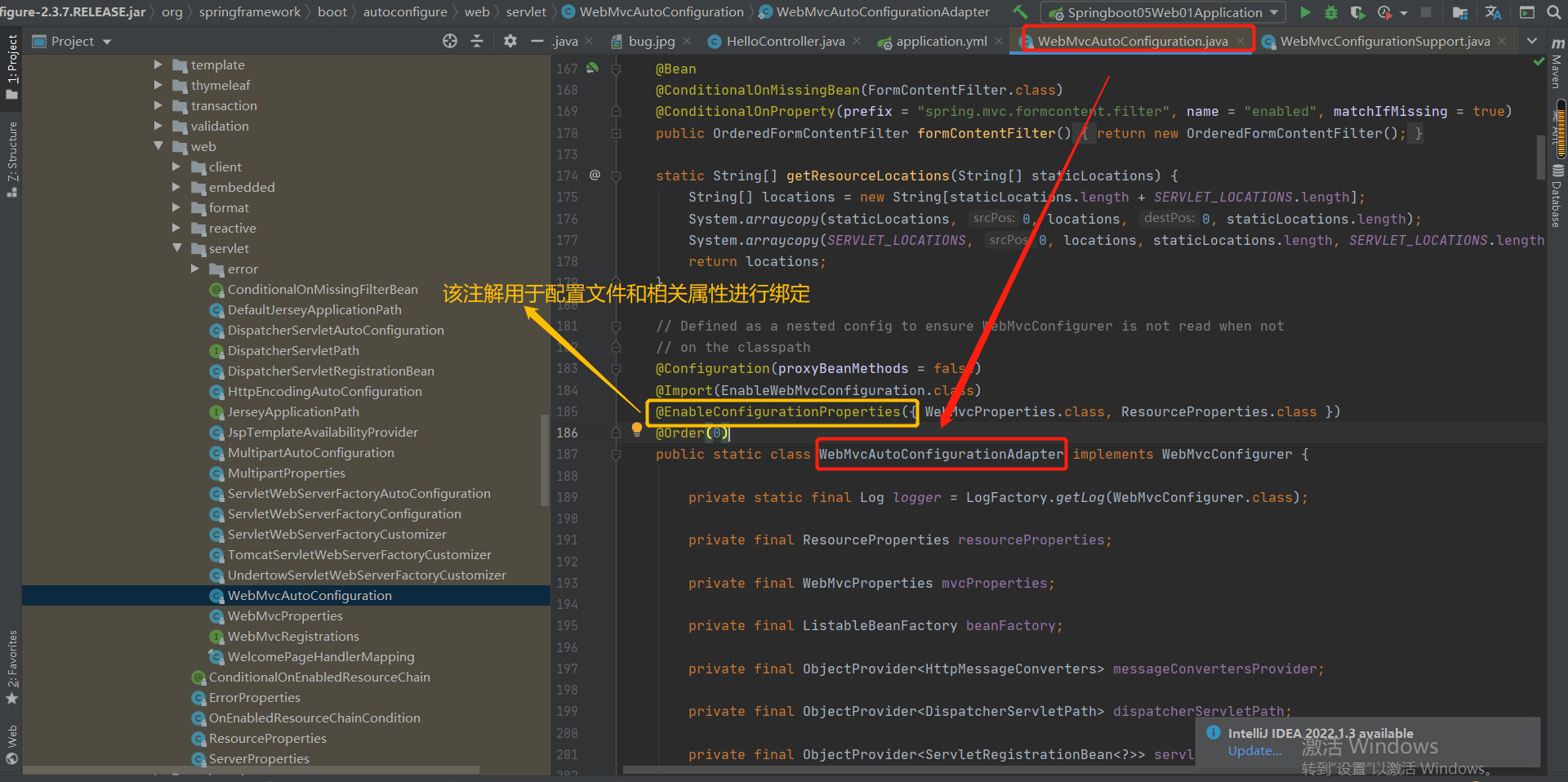Select HttpEncodingAutoConfiguration in project tree
Screen dimensions: 1568x782
pos(324,391)
